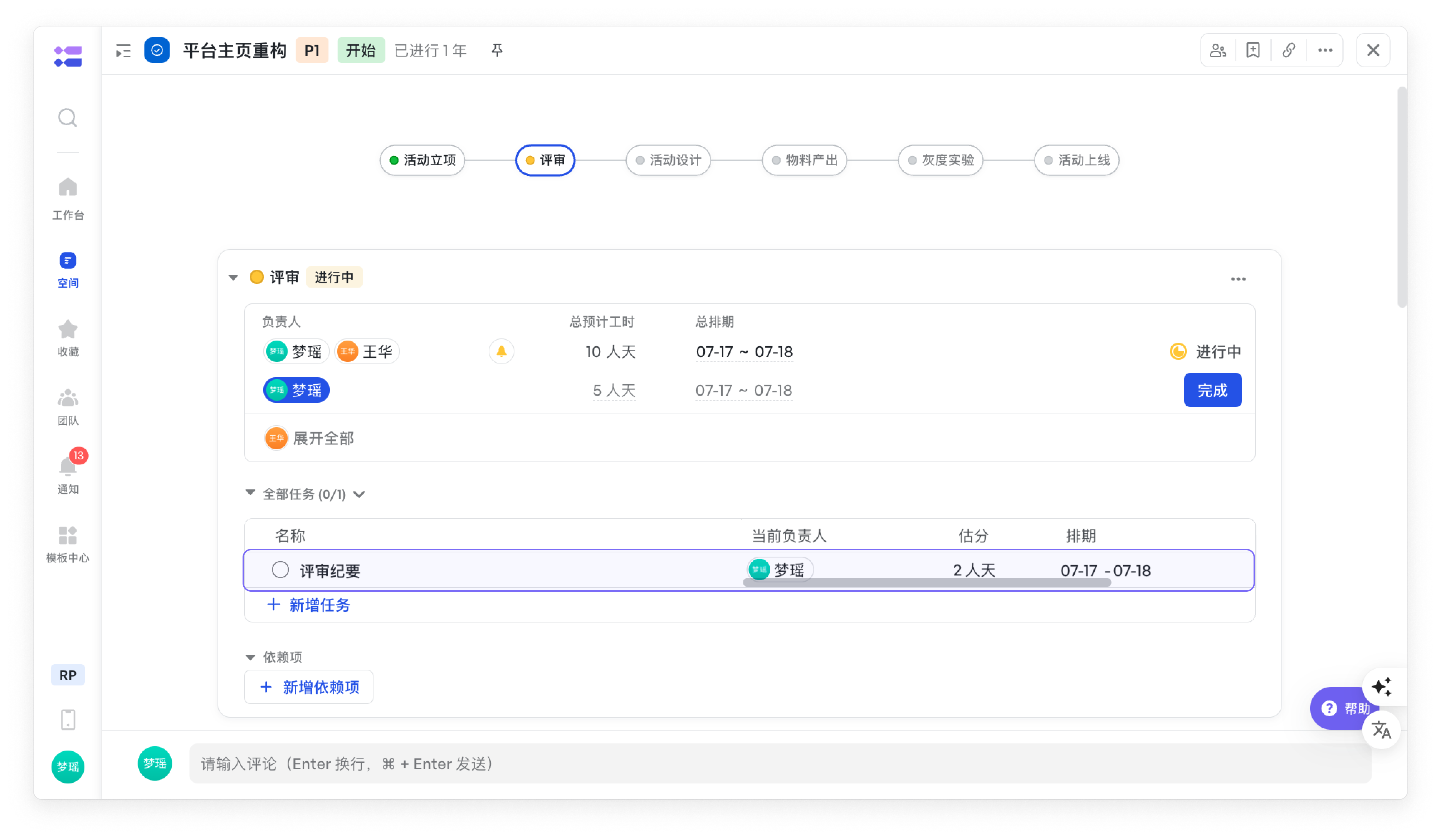Select the 活动立项 workflow node

[422, 160]
